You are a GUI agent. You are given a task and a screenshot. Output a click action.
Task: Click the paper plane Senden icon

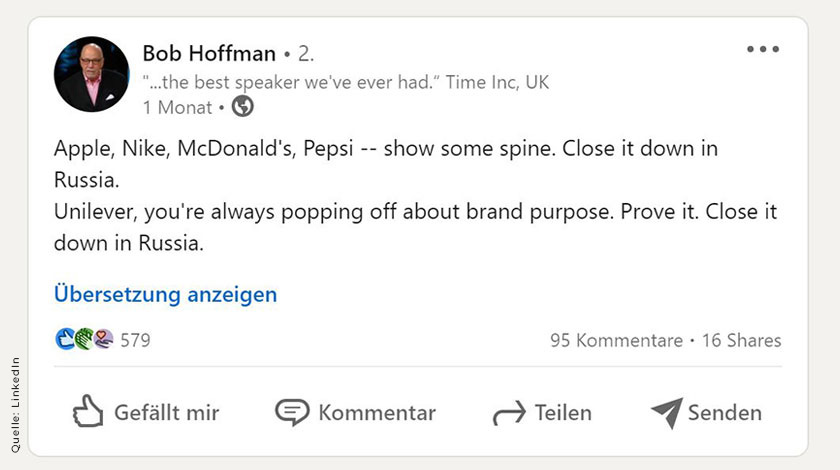(667, 413)
